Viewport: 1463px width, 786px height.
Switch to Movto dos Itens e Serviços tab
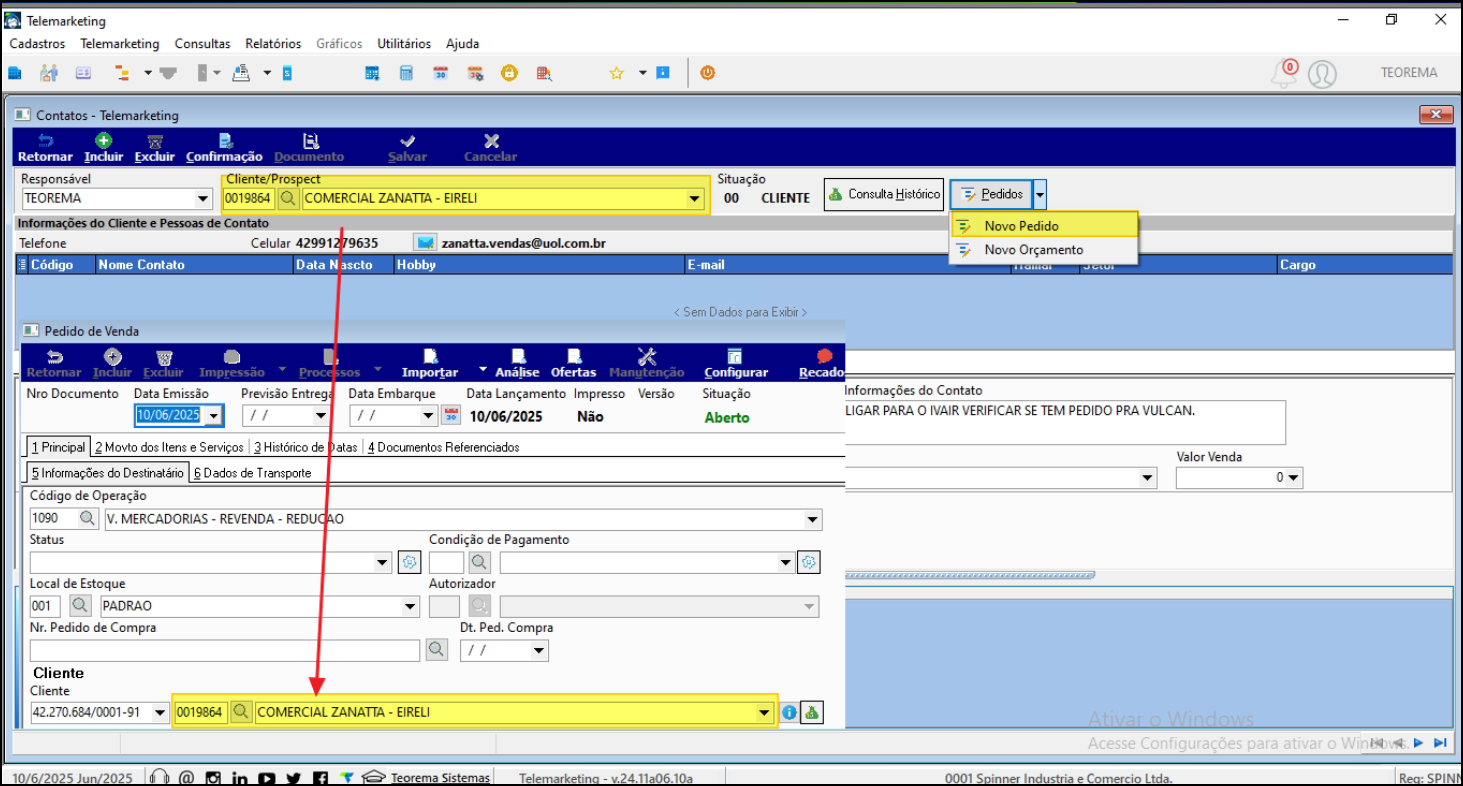coord(170,447)
